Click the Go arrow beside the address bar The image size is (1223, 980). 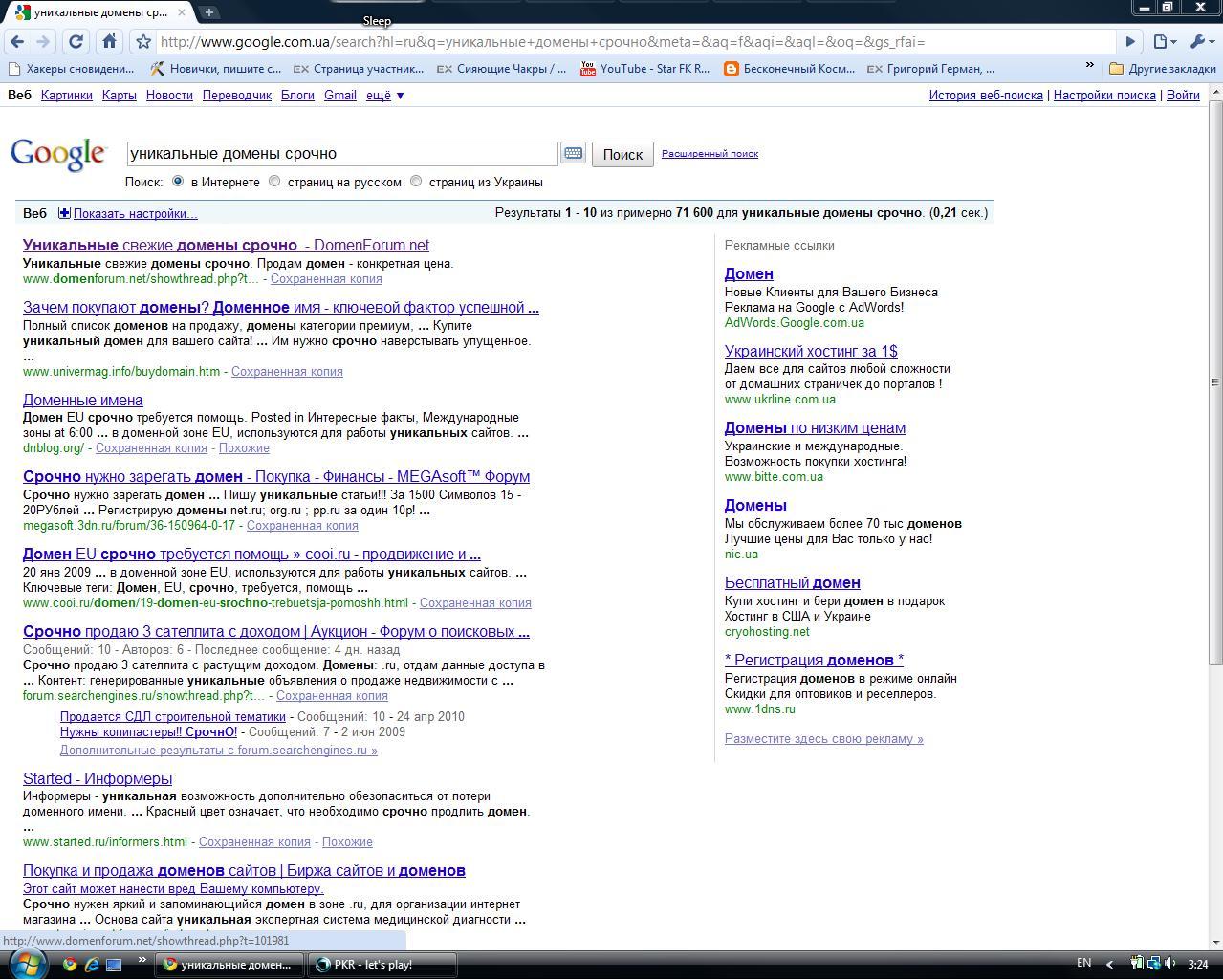click(x=1130, y=41)
